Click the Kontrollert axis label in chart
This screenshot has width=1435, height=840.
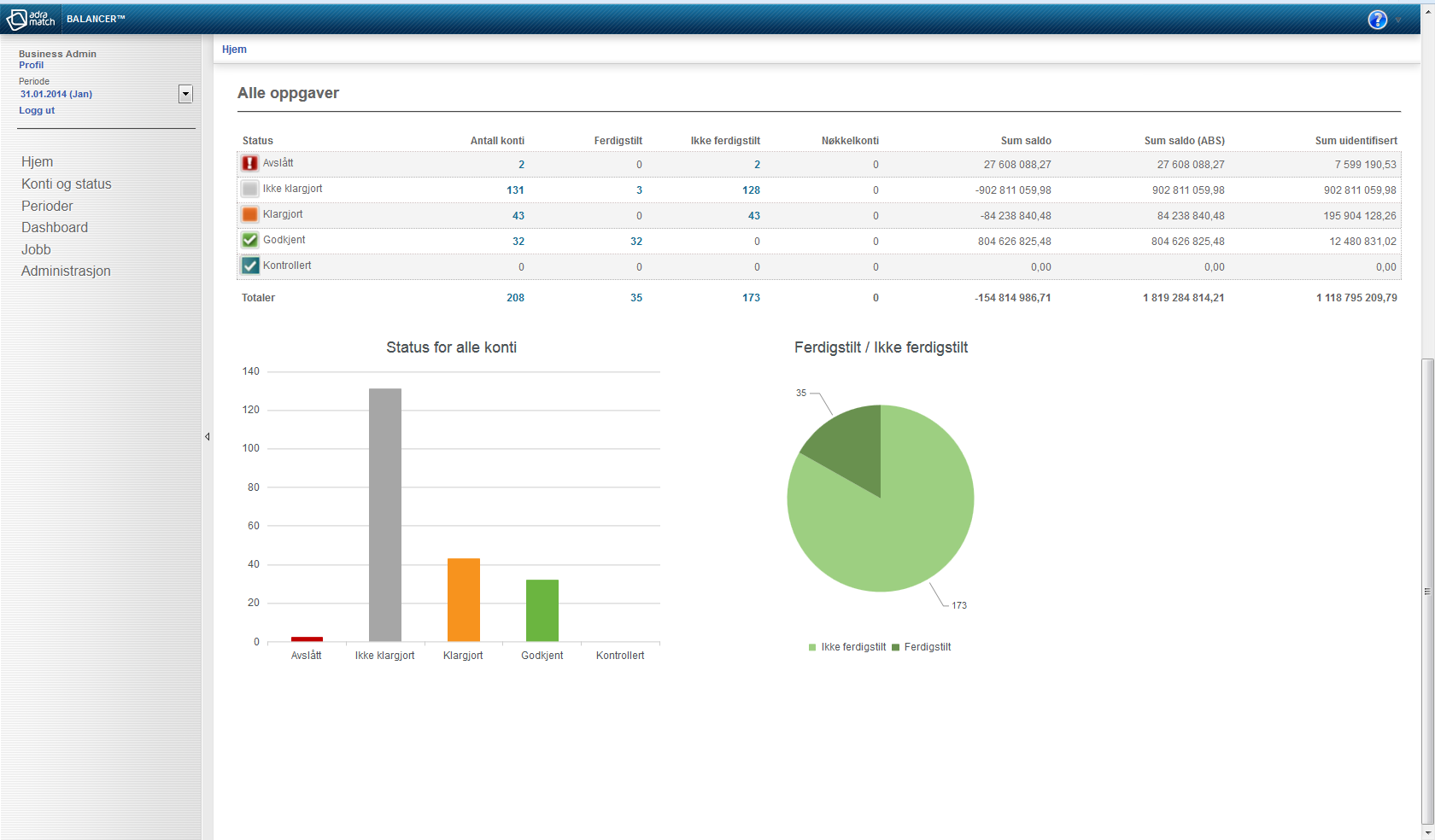[x=620, y=656]
